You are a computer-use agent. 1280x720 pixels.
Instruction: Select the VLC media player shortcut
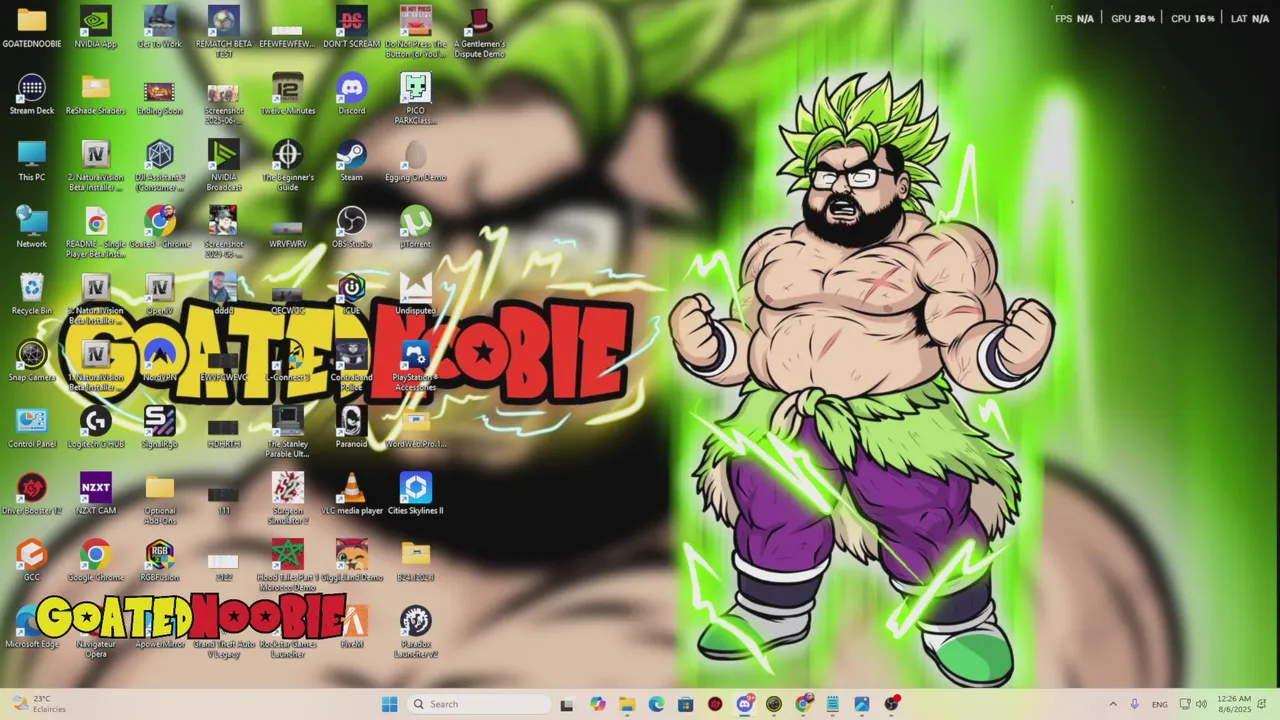(x=352, y=495)
